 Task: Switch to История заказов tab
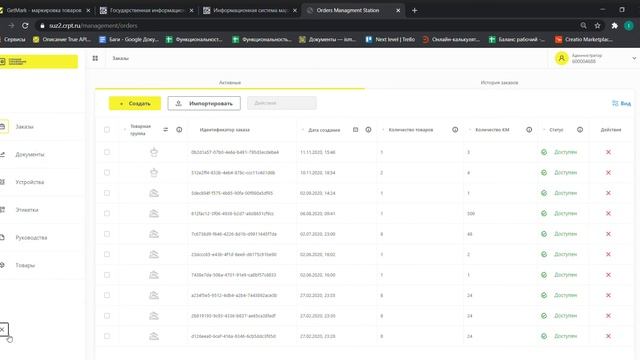[x=499, y=82]
